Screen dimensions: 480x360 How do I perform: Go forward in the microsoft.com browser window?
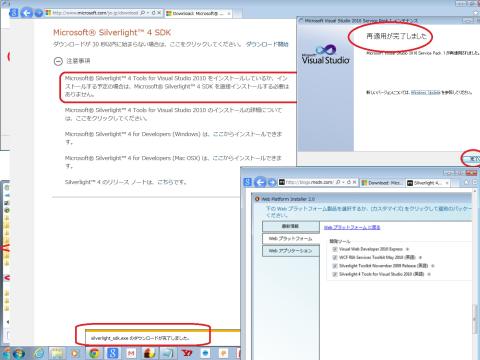tap(39, 13)
